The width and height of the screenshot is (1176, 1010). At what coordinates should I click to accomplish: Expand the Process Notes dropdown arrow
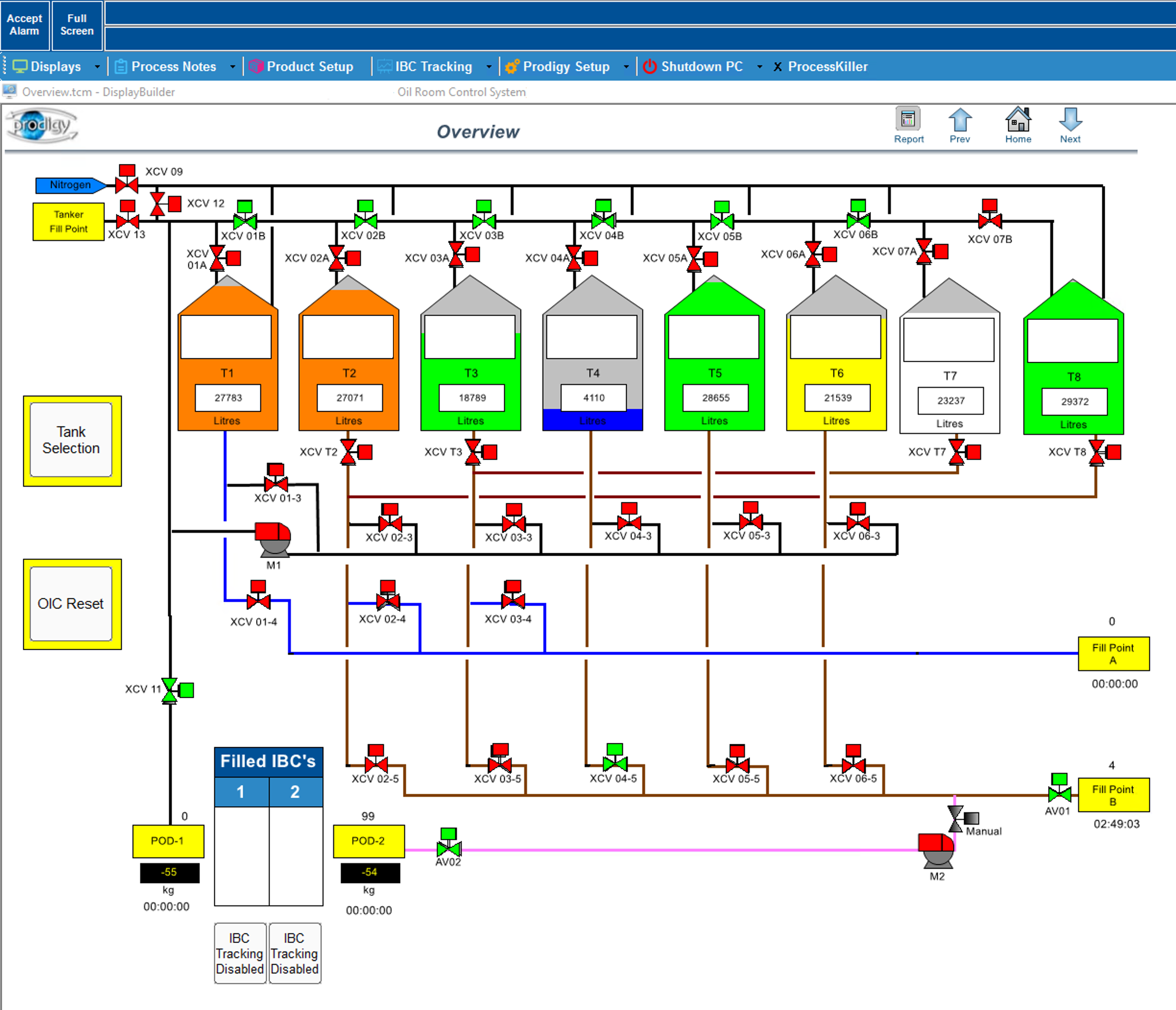coord(232,67)
